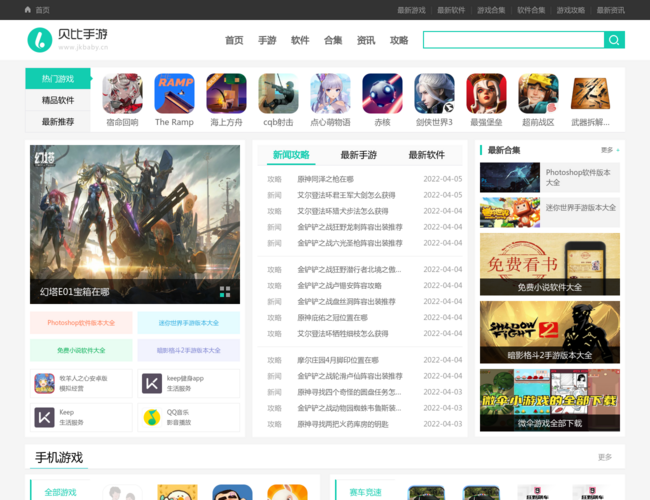
Task: Switch to the 最新软件 tab
Action: (427, 155)
